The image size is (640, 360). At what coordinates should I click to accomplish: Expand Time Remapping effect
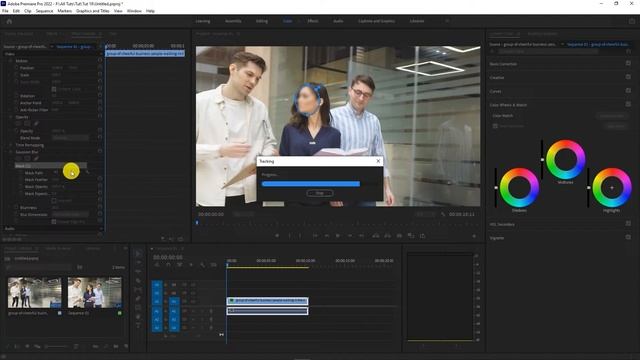point(11,145)
